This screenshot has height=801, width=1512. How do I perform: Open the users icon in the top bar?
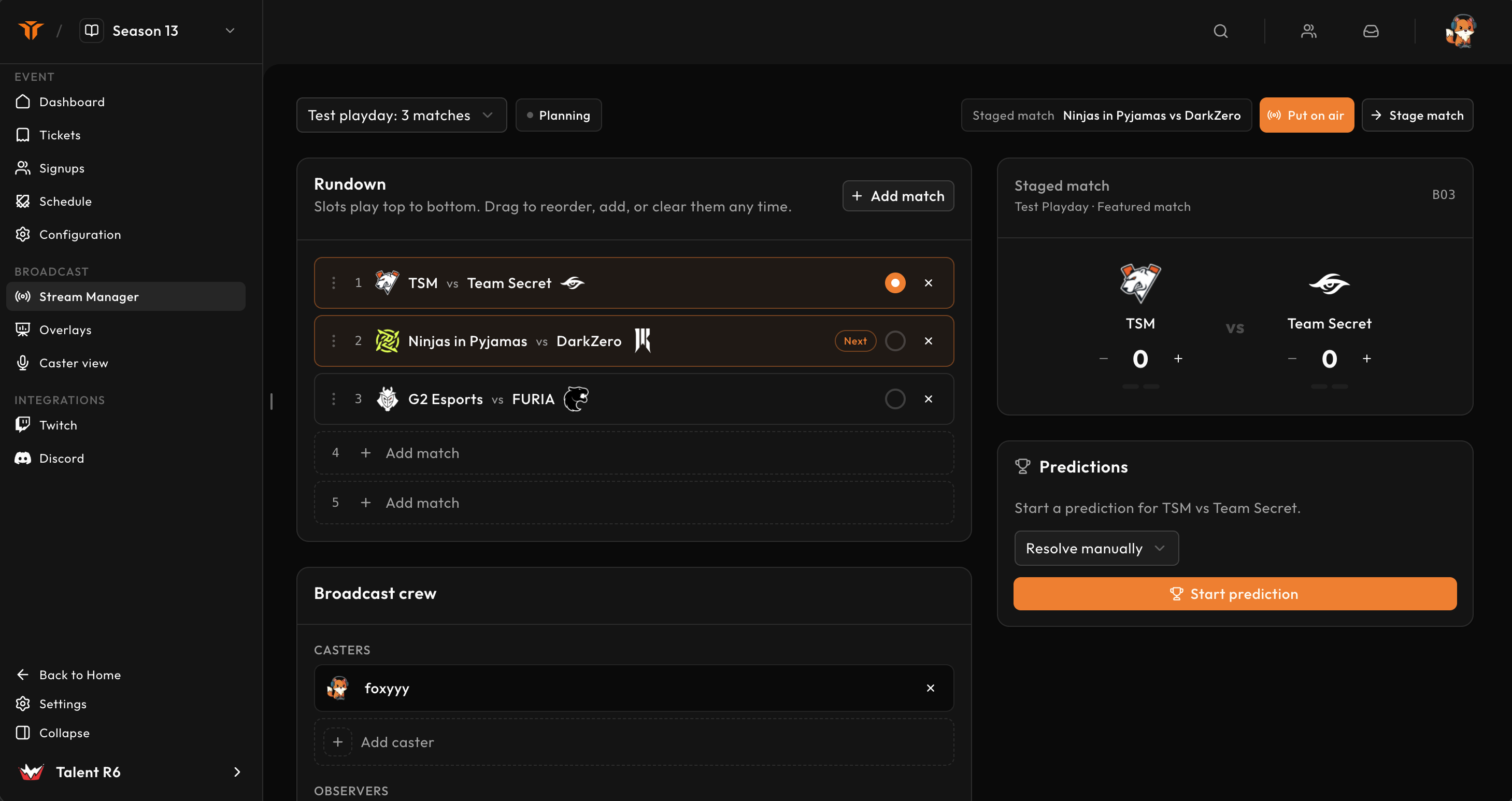pyautogui.click(x=1308, y=31)
